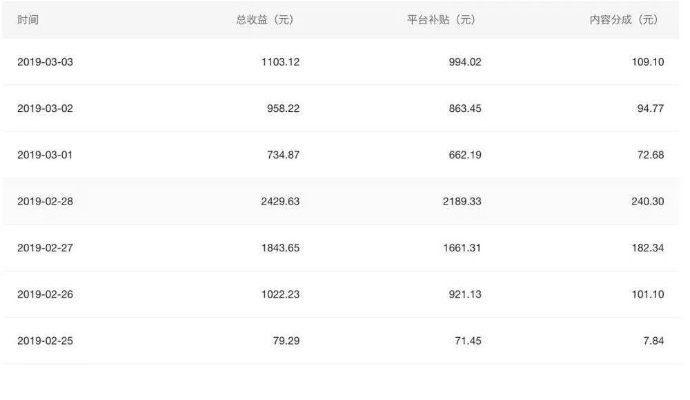The width and height of the screenshot is (690, 400).
Task: Select the 2019-03-03 date row
Action: (341, 62)
